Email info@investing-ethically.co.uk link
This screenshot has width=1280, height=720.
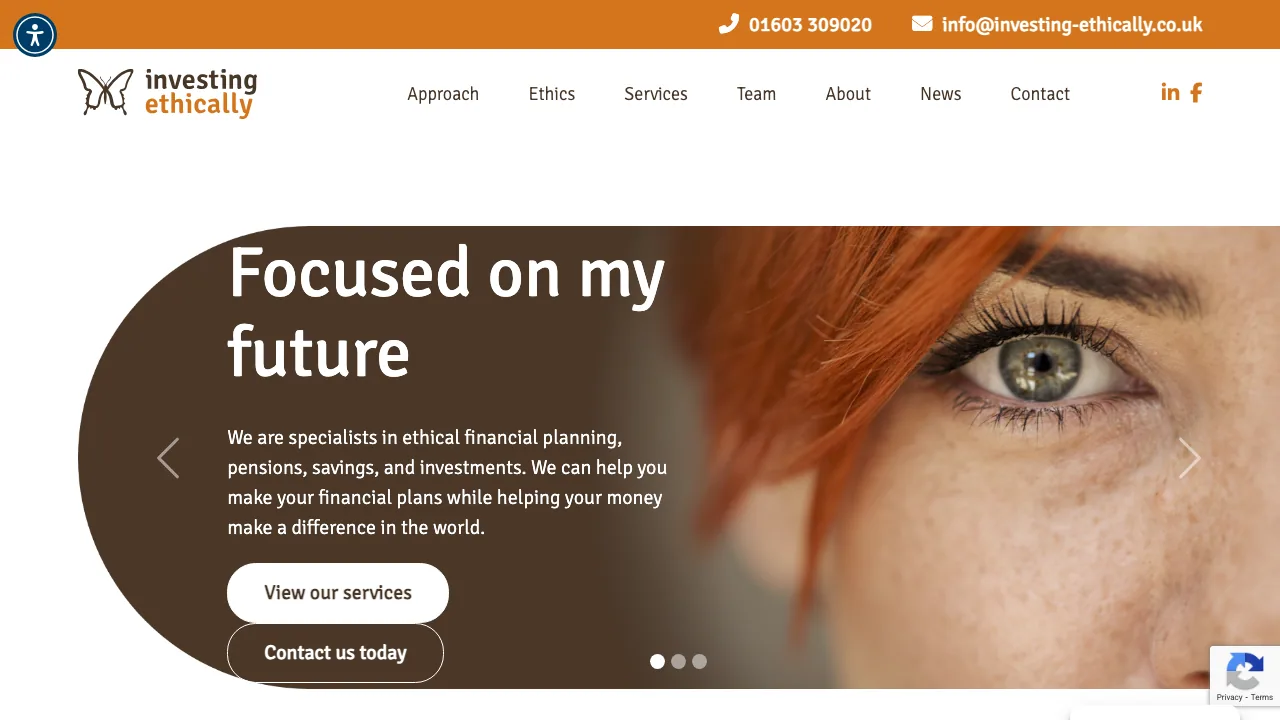tap(1072, 25)
